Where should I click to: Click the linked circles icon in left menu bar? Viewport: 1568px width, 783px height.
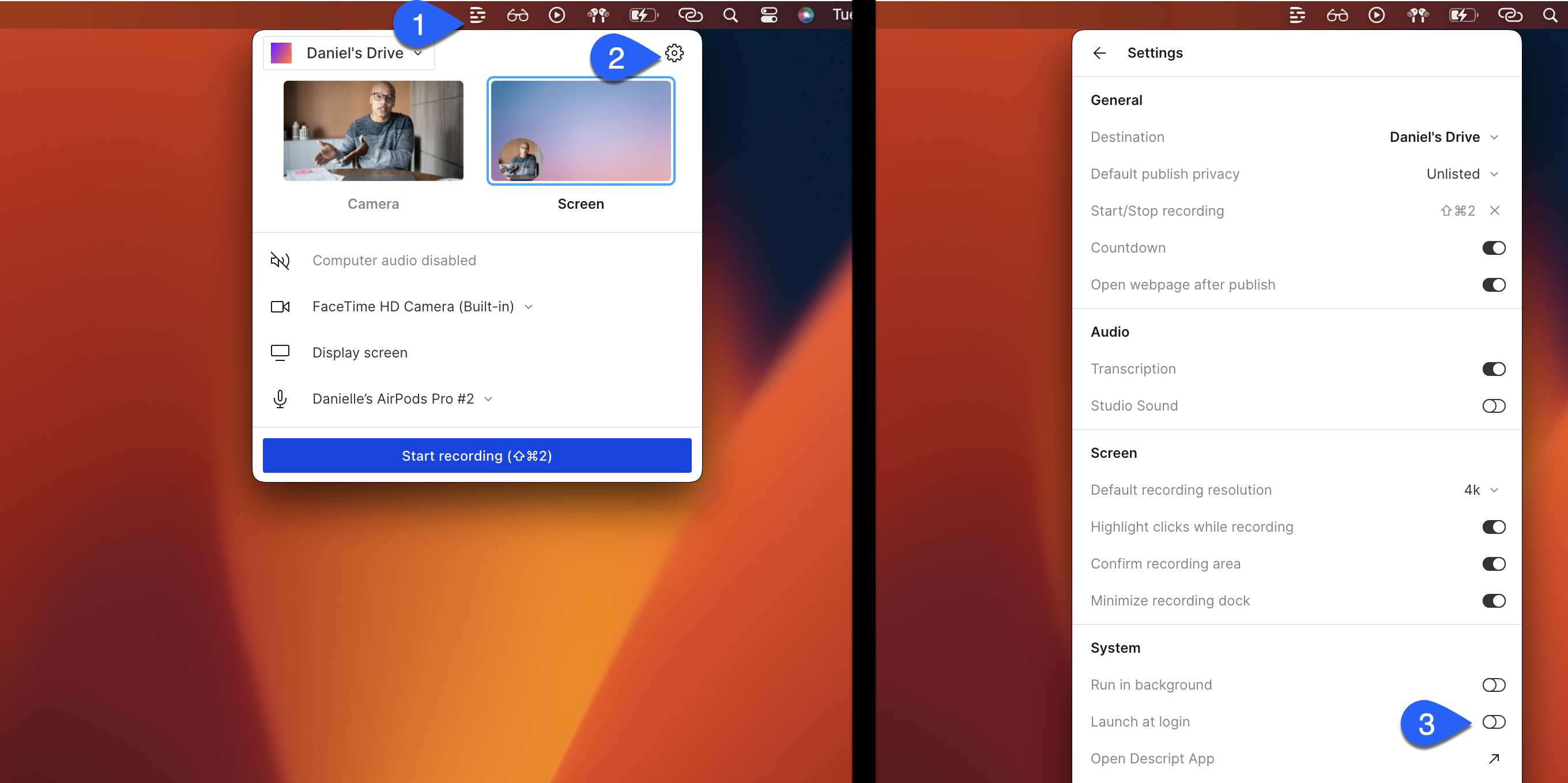[x=690, y=14]
